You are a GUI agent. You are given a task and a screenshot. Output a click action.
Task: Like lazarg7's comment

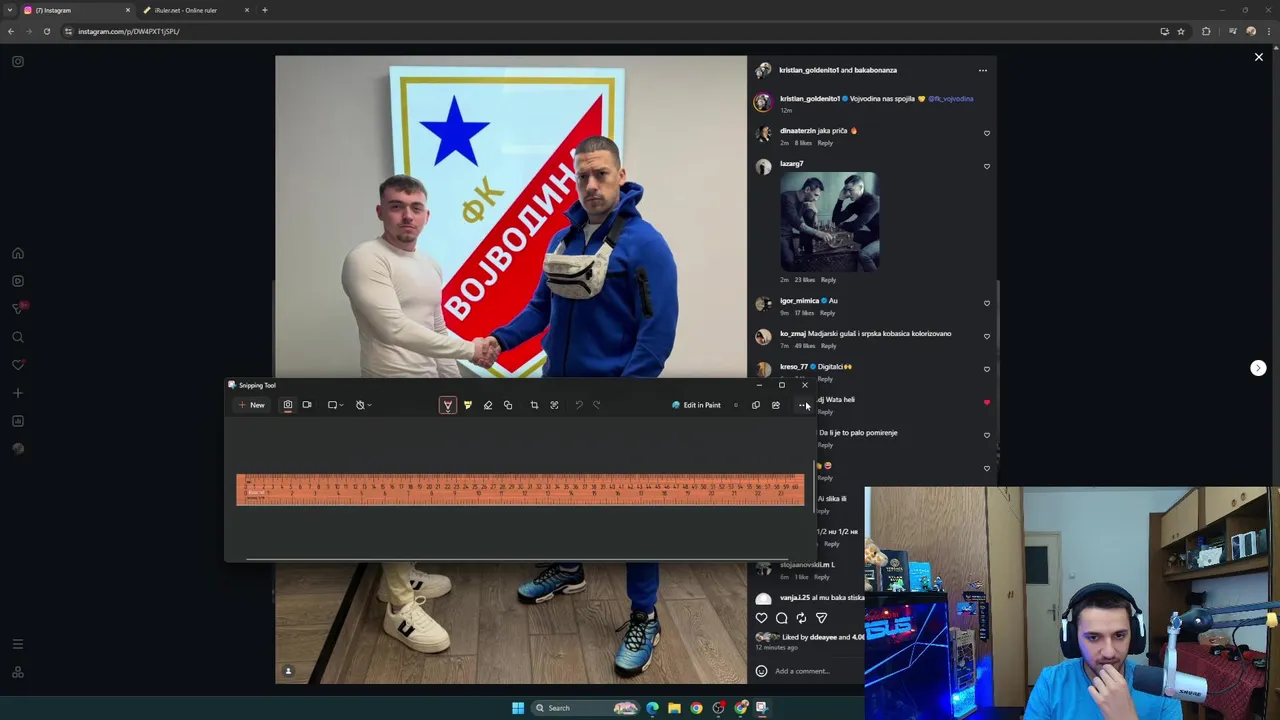[x=987, y=166]
